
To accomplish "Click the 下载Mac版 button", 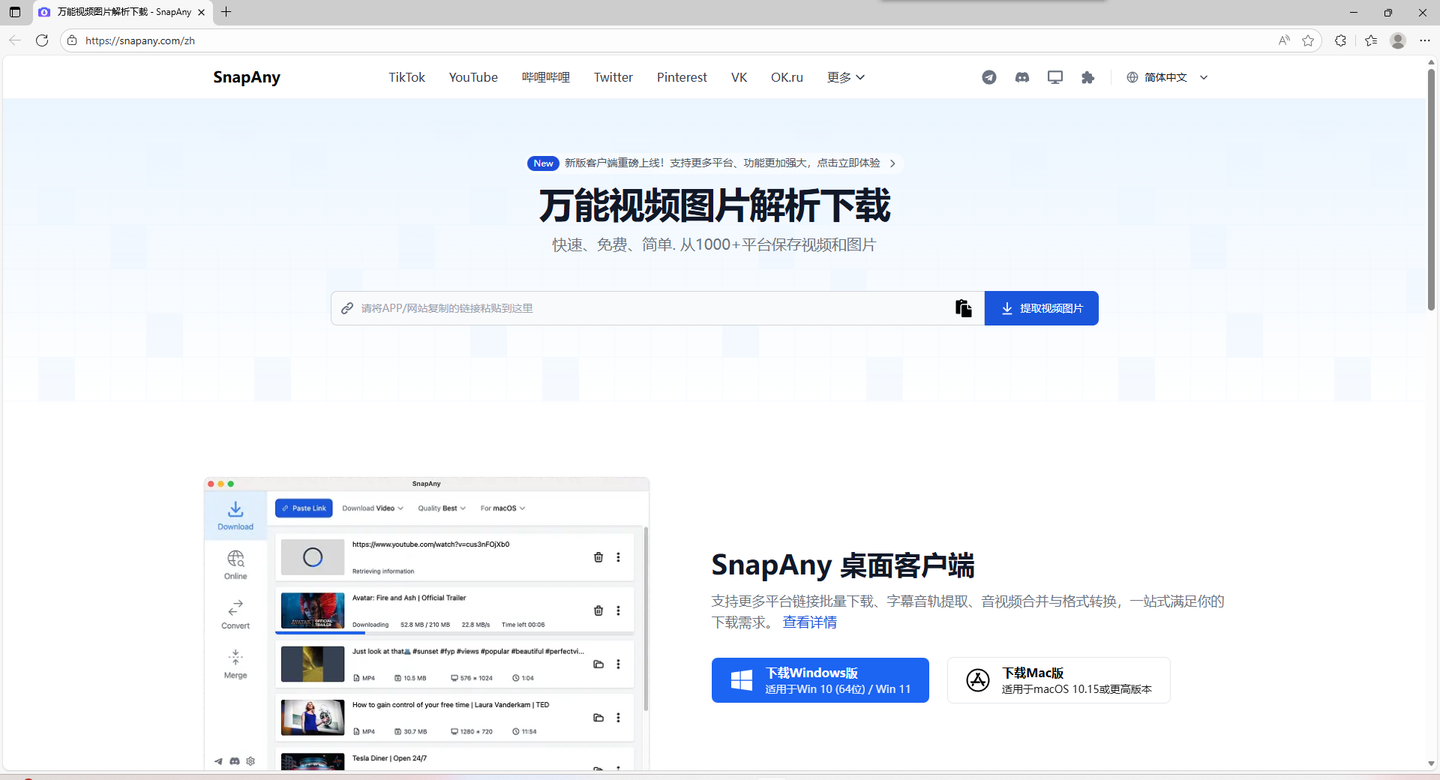I will (x=1059, y=680).
